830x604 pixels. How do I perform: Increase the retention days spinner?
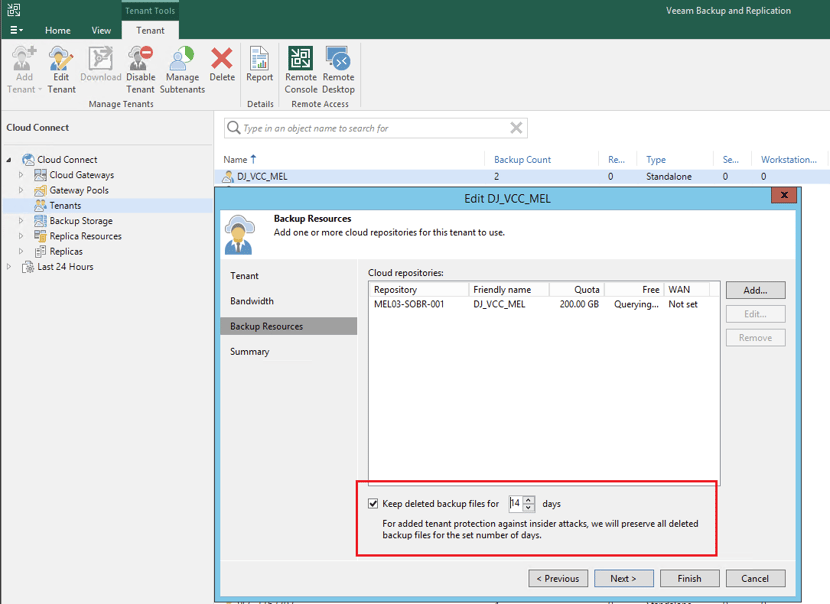[x=528, y=500]
